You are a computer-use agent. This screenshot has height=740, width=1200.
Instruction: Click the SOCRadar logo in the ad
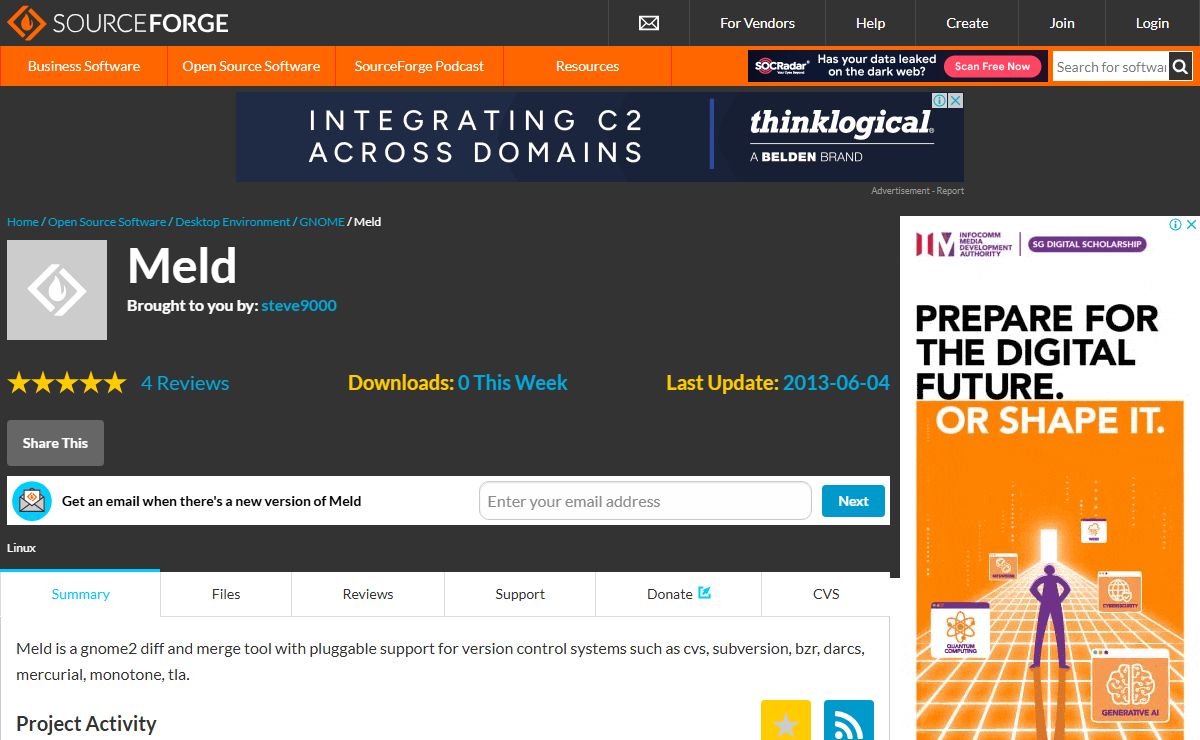(x=781, y=66)
